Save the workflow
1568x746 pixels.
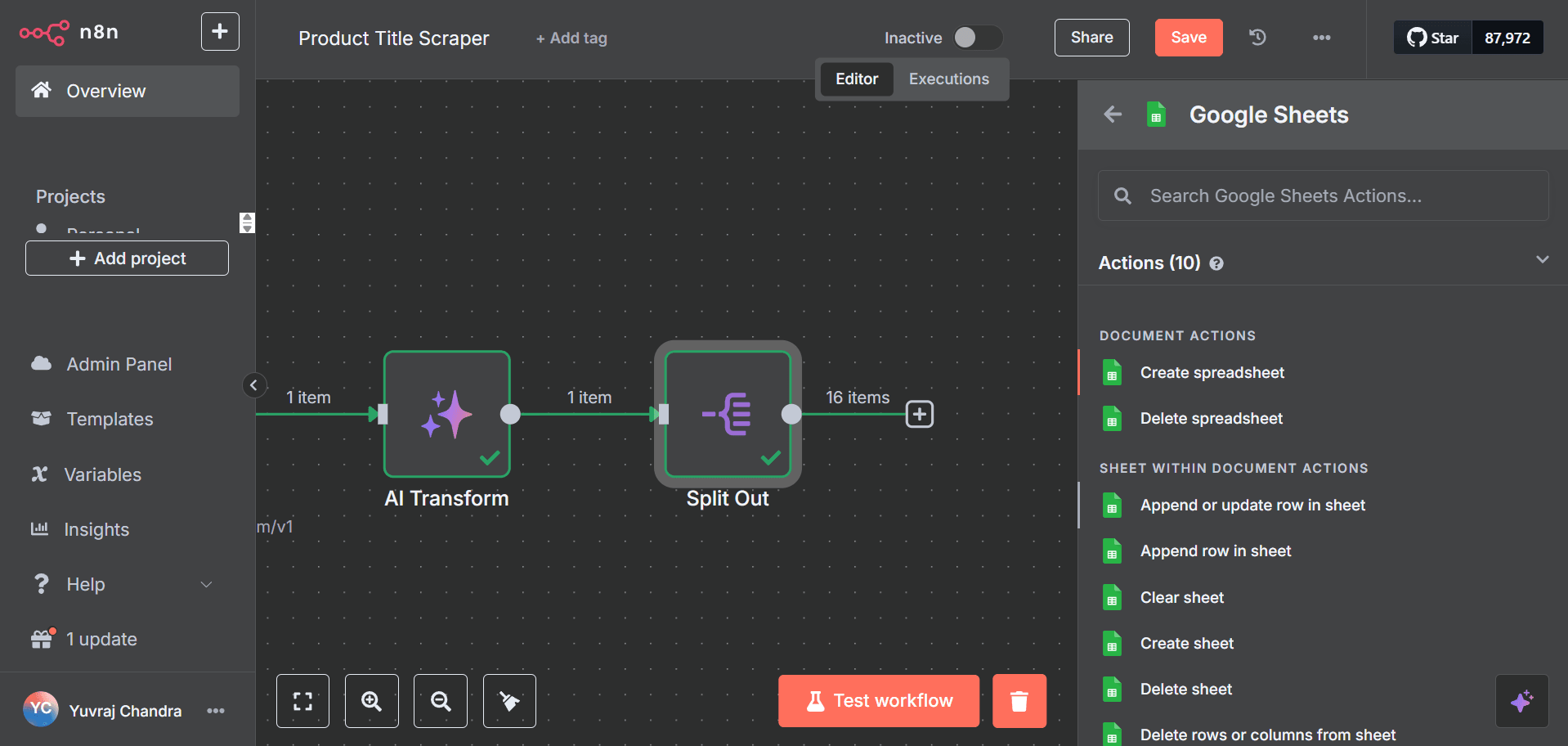click(x=1189, y=38)
